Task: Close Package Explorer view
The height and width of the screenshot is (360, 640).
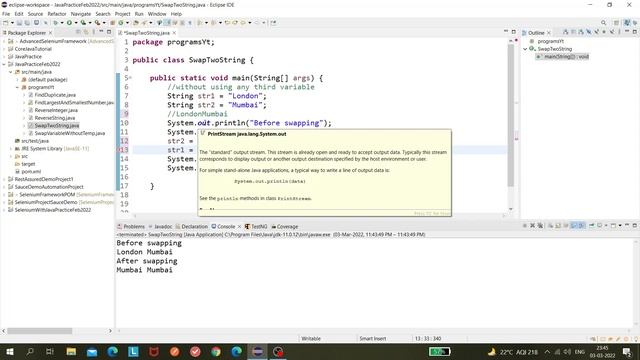Action: pyautogui.click(x=50, y=33)
